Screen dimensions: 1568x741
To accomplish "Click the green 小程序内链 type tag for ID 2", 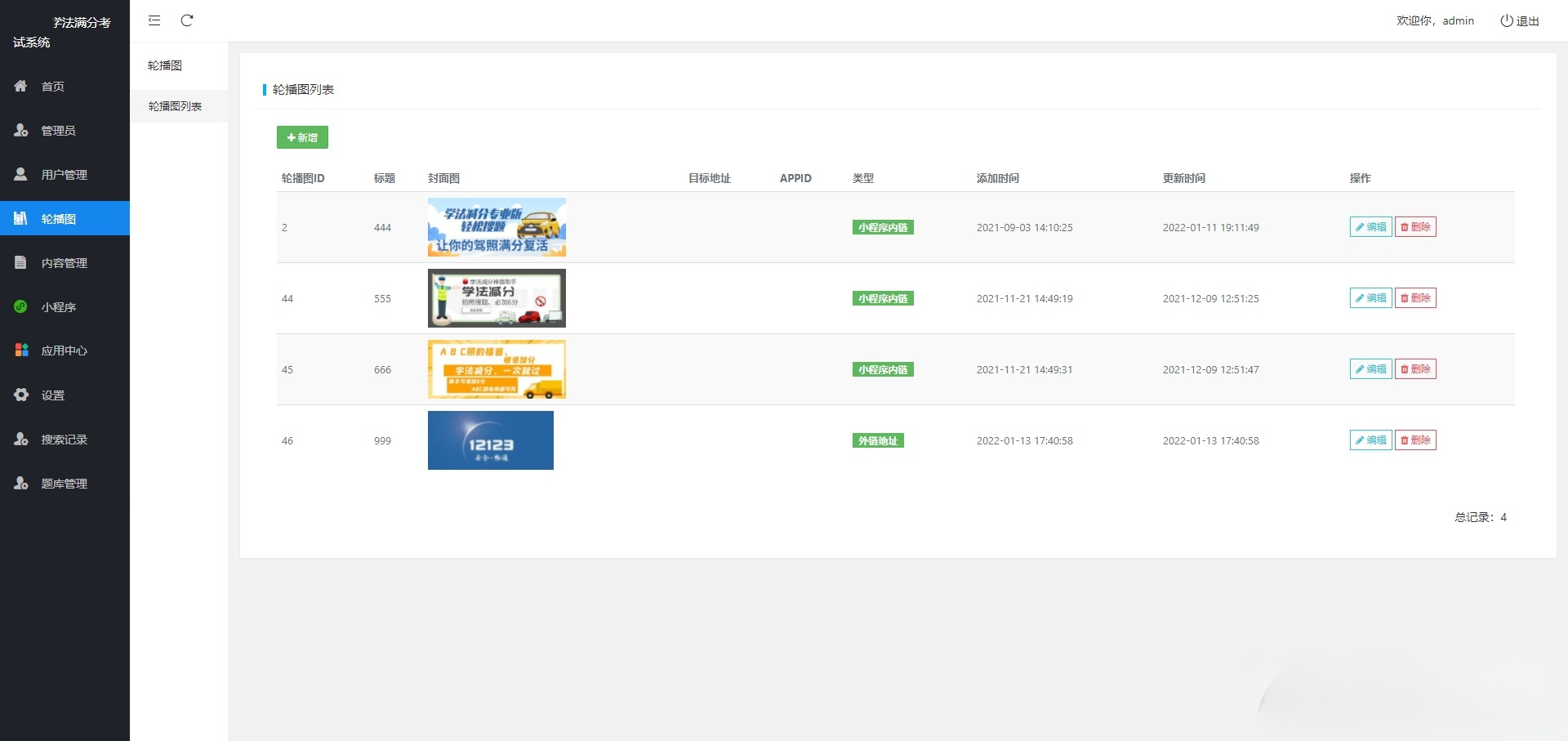I will [882, 227].
